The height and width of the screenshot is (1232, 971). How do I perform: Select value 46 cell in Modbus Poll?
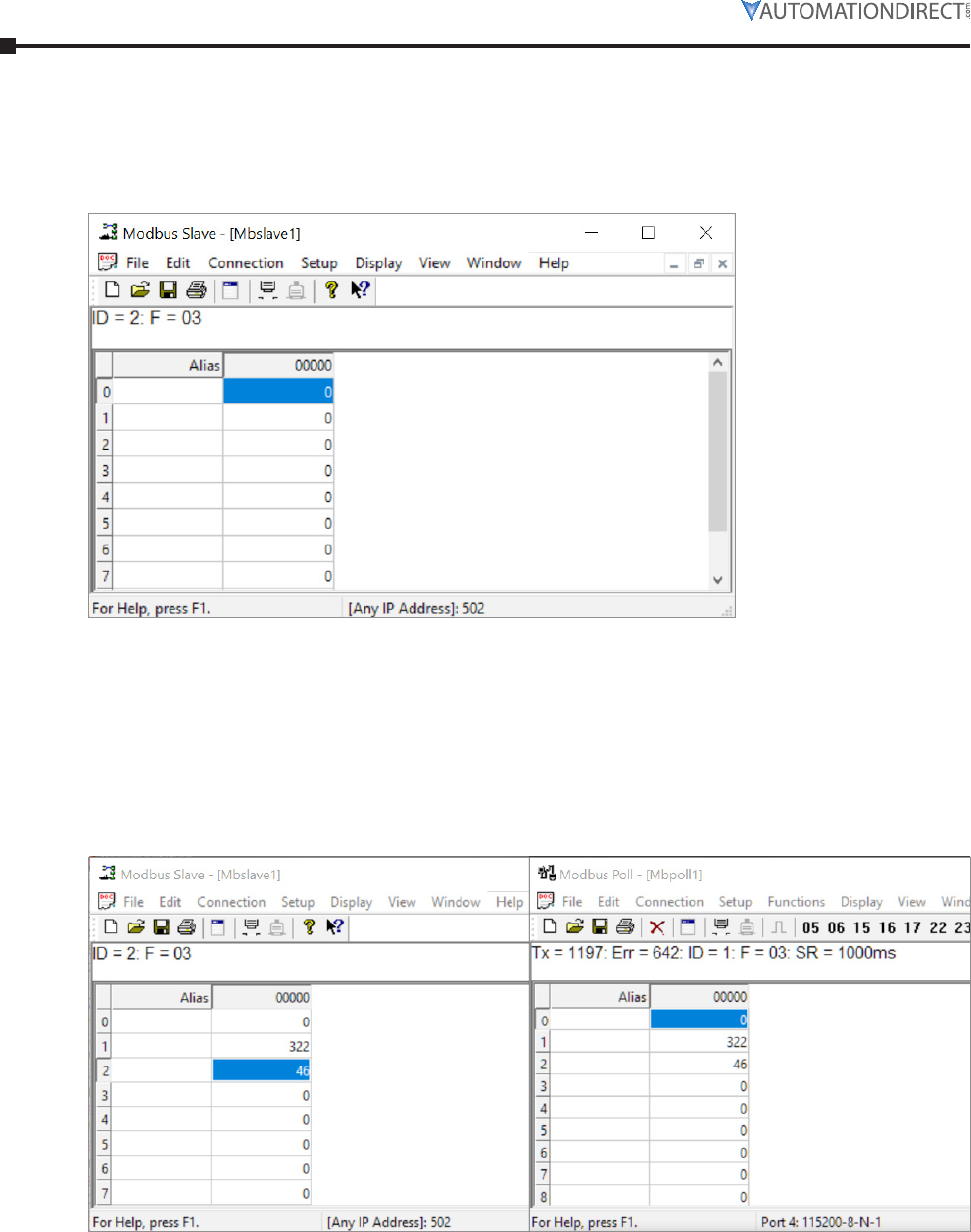(699, 1064)
